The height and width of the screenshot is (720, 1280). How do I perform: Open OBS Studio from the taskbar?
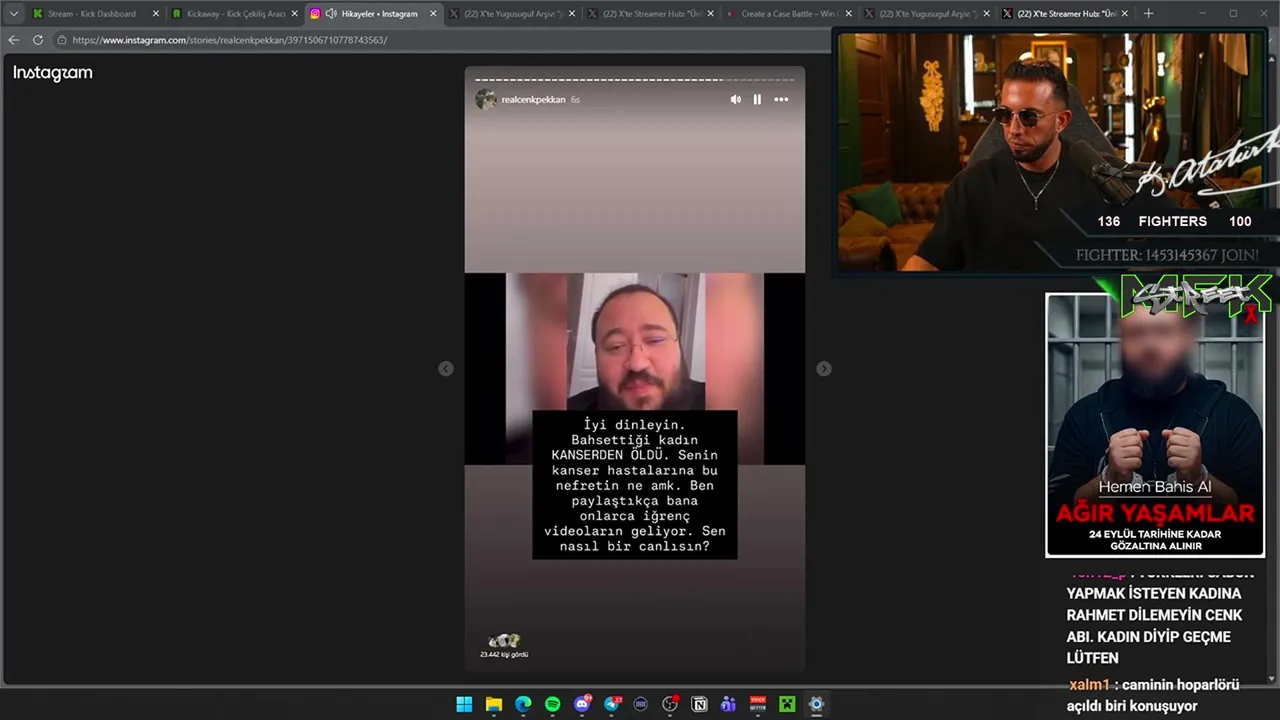[x=670, y=704]
